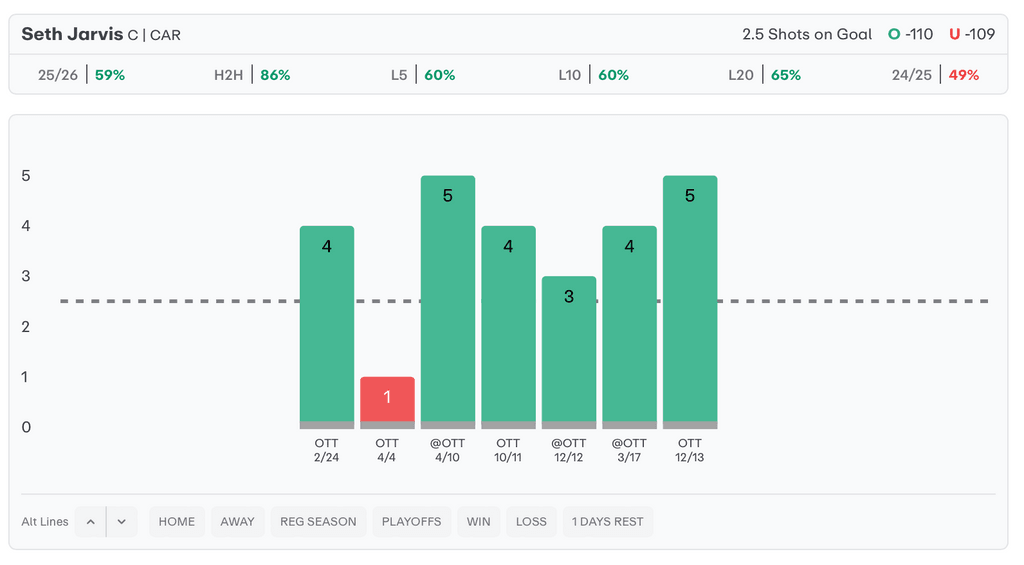Select the 1 DAYS REST filter

(x=608, y=522)
